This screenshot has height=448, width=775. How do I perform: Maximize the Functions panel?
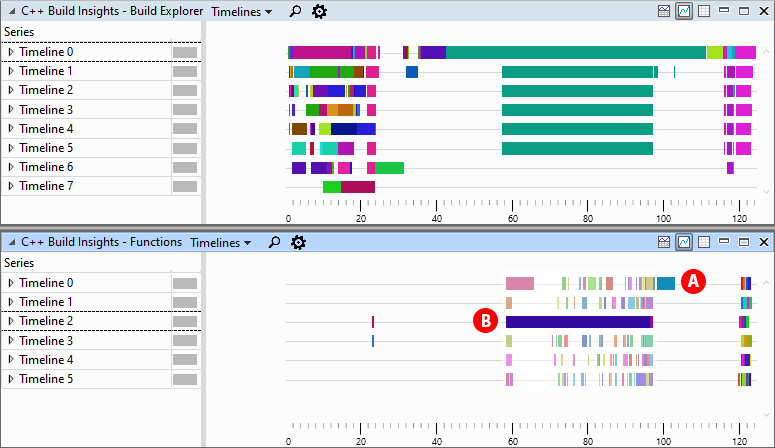744,242
